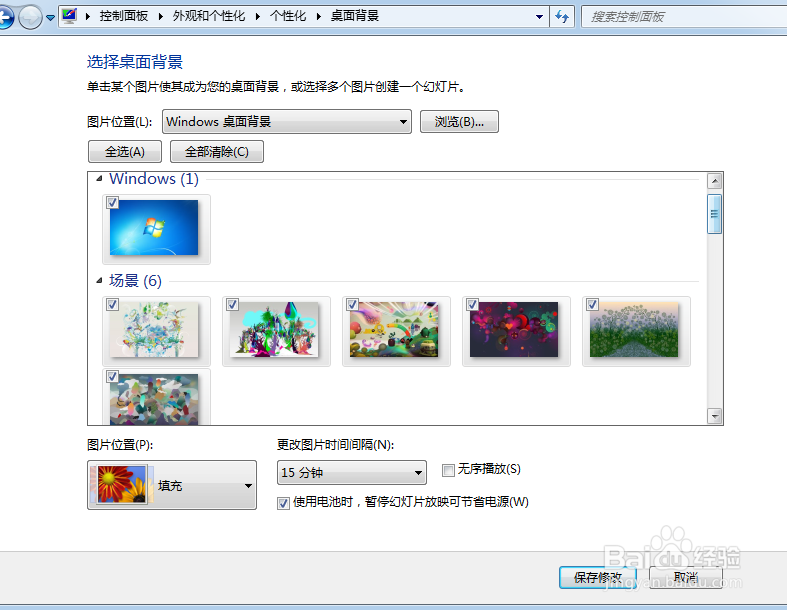Uncheck the green garden path wallpaper checkbox
Image resolution: width=787 pixels, height=610 pixels.
[x=592, y=304]
